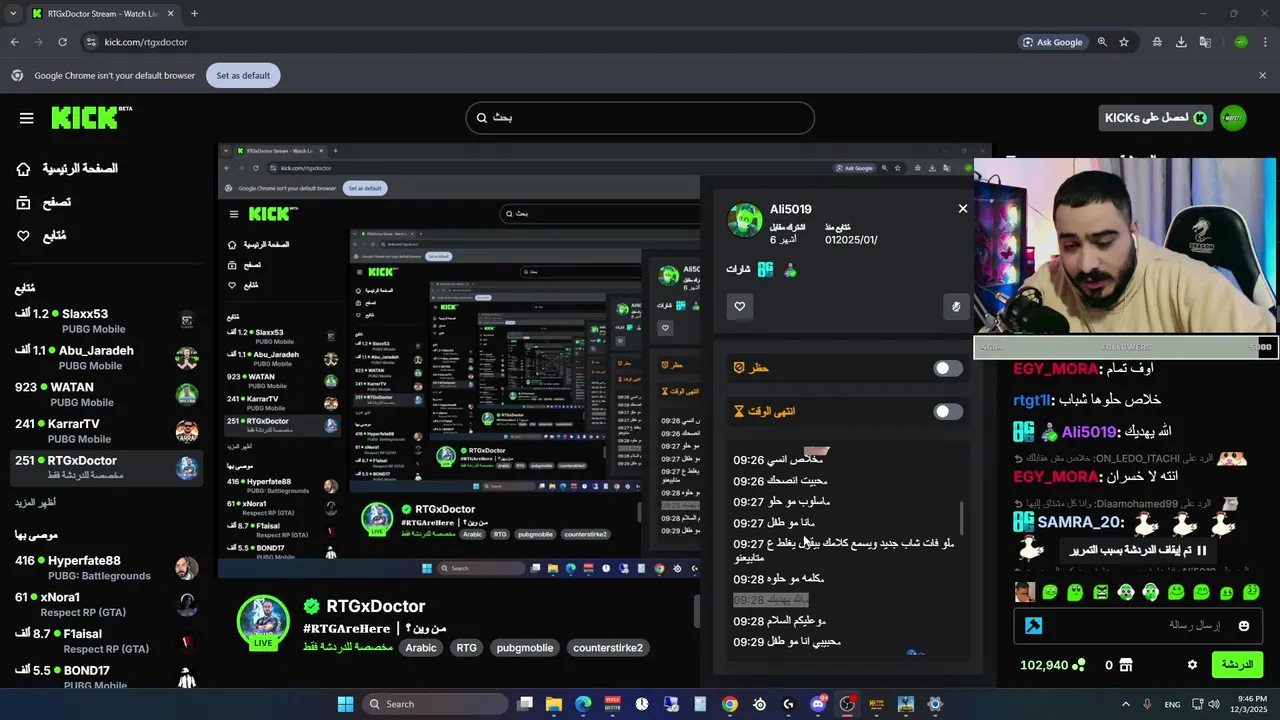This screenshot has height=720, width=1280.
Task: Click Set as default browser button
Action: pyautogui.click(x=243, y=75)
